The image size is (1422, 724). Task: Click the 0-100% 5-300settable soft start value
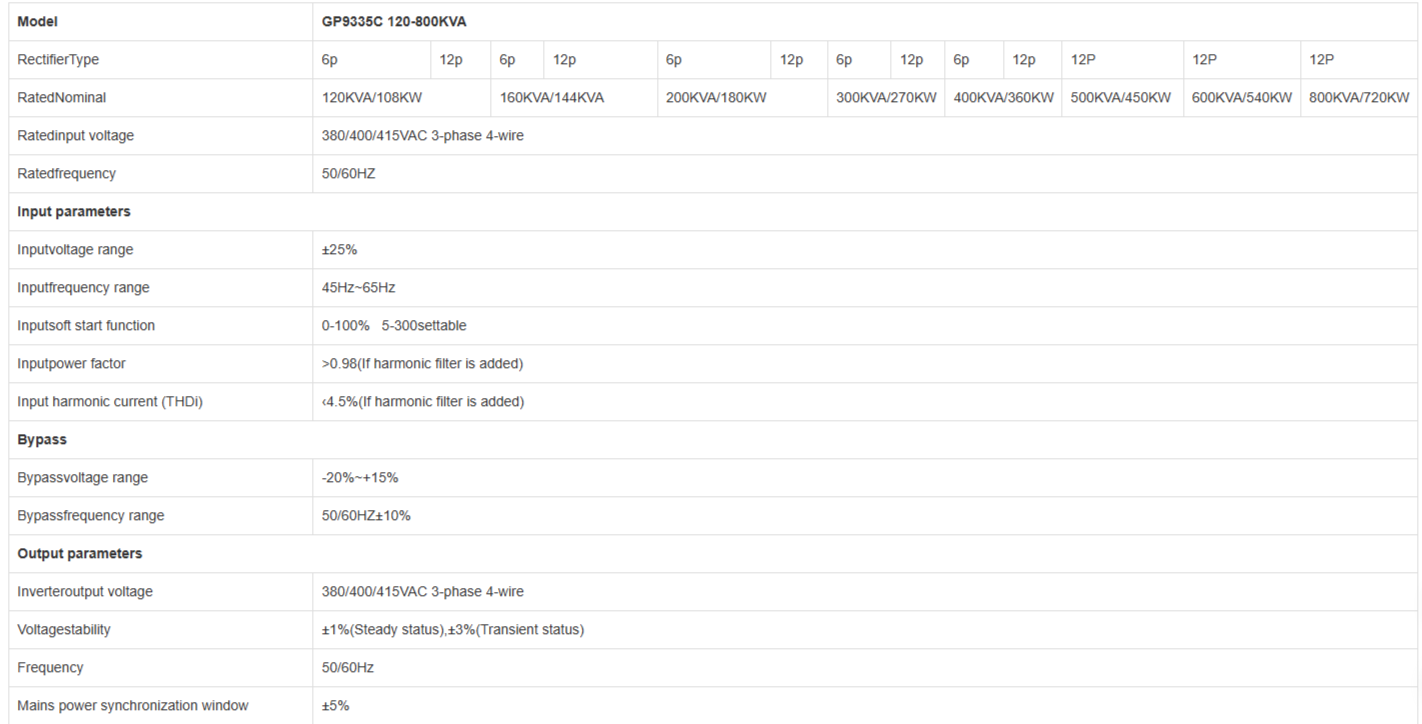coord(393,326)
